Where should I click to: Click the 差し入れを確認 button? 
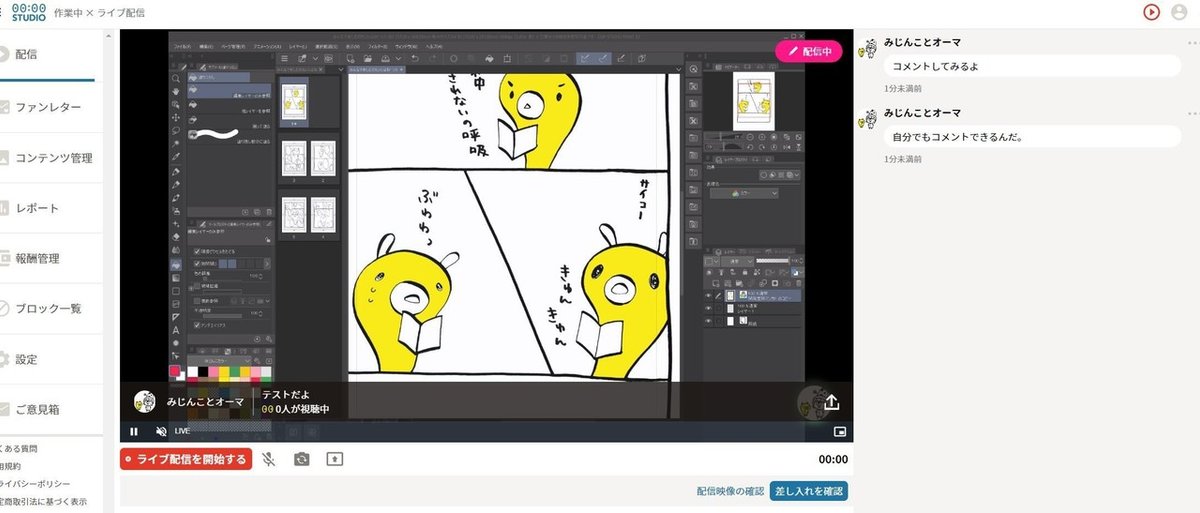tap(809, 491)
